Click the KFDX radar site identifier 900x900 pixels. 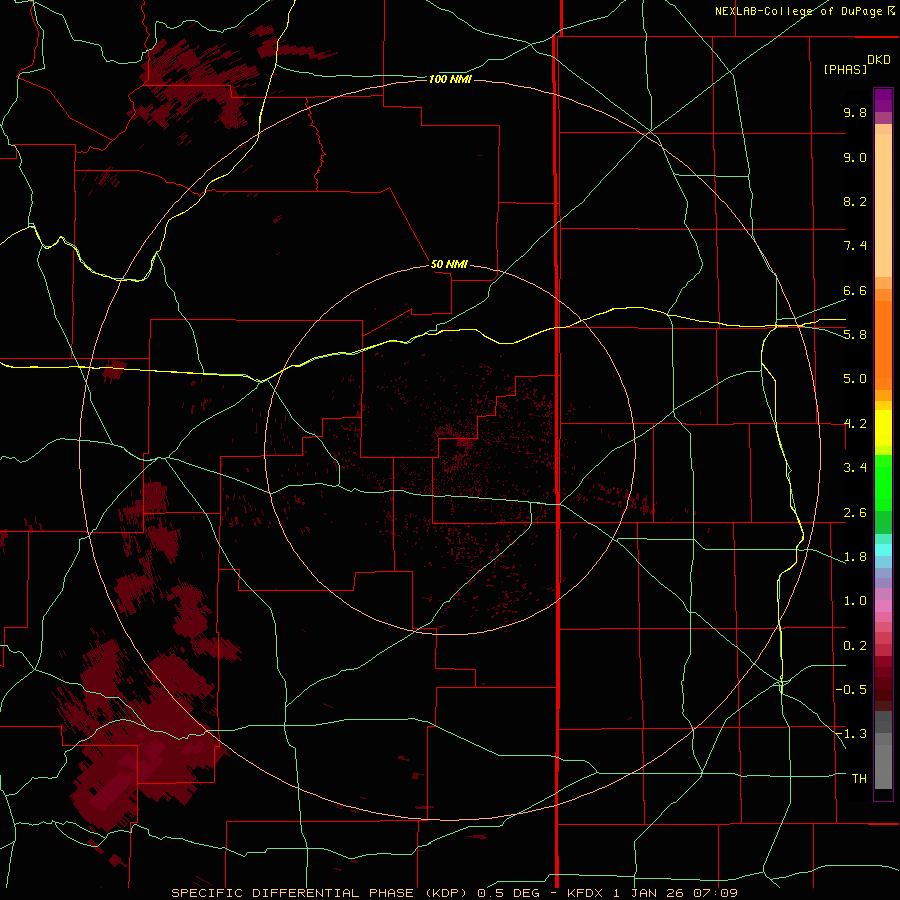(585, 893)
